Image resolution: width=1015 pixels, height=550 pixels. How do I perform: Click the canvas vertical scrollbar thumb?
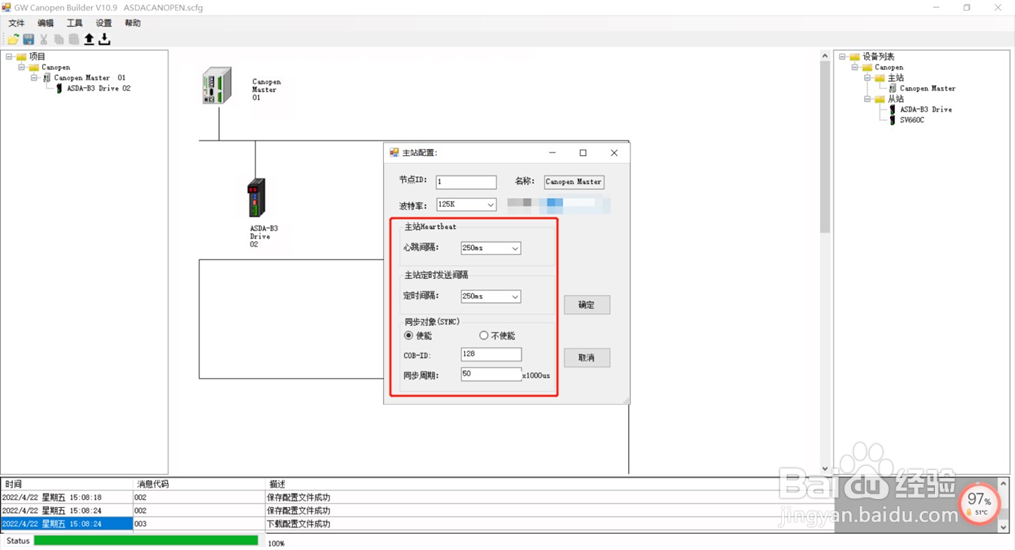825,148
